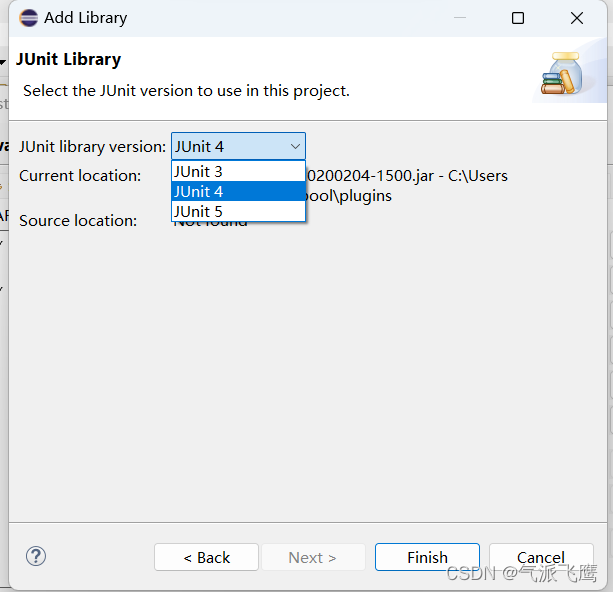Image resolution: width=613 pixels, height=592 pixels.
Task: Click the 'Select the JUnit version' description text
Action: (x=186, y=91)
